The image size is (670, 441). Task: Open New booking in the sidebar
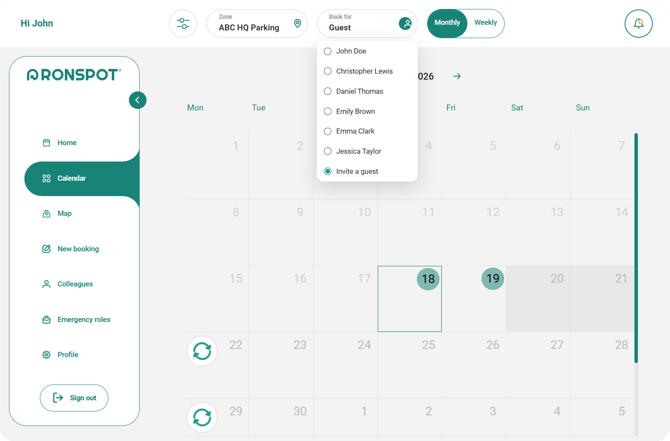pyautogui.click(x=71, y=249)
